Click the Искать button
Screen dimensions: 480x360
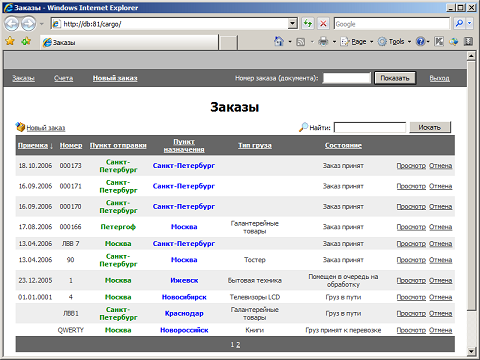pos(430,127)
